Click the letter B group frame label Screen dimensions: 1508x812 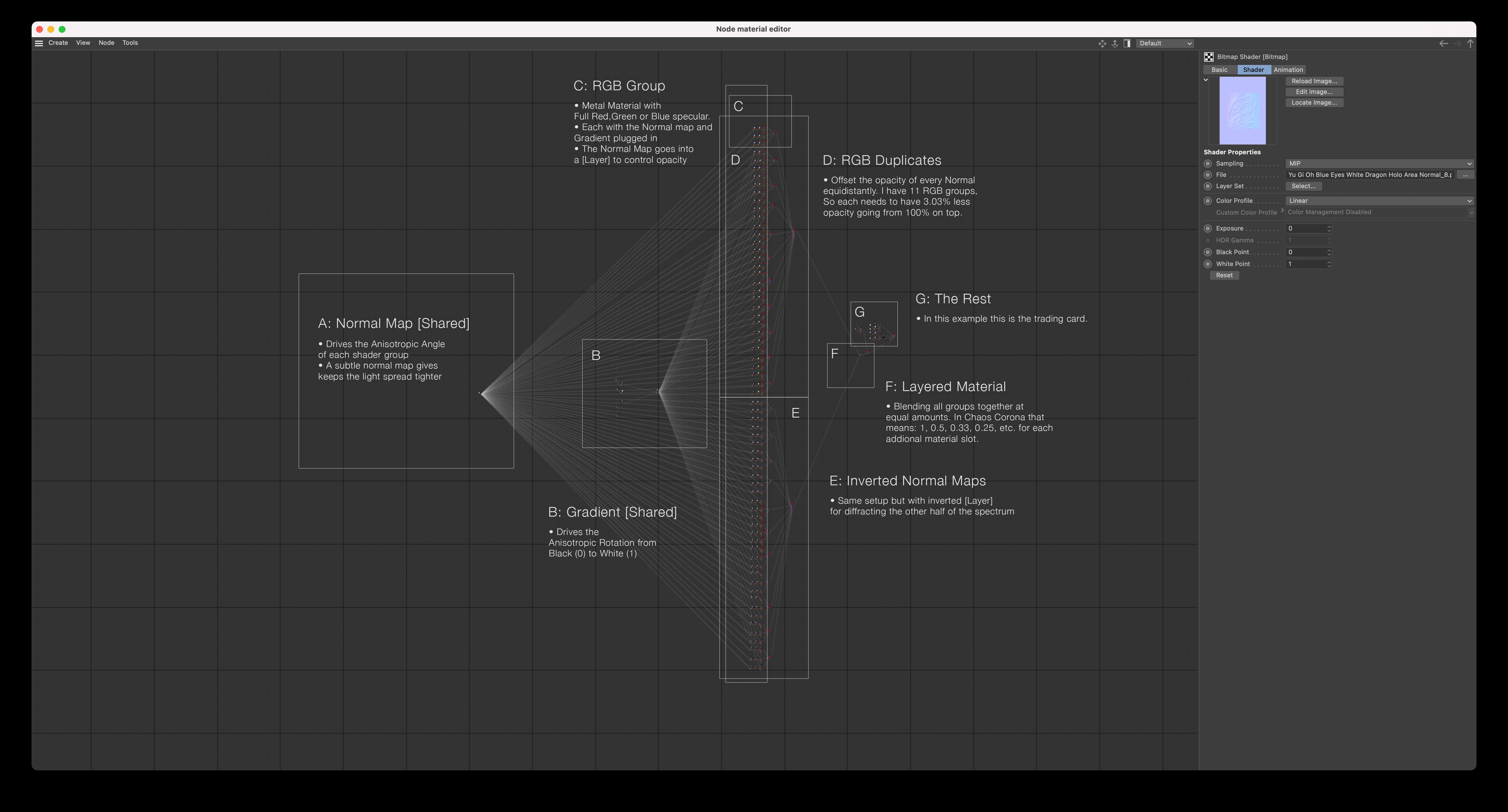[x=596, y=355]
